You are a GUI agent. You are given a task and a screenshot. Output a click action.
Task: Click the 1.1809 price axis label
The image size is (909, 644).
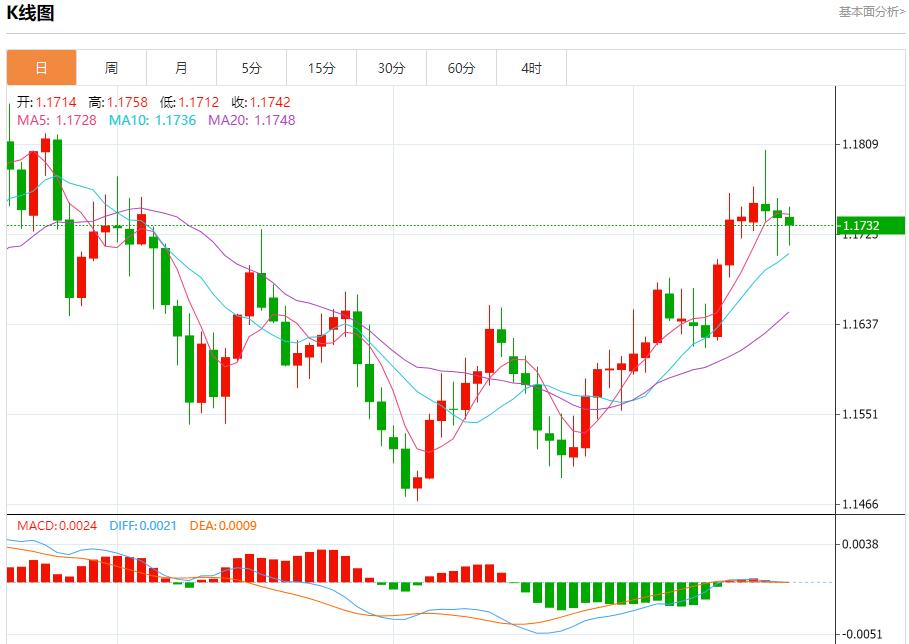coord(860,144)
